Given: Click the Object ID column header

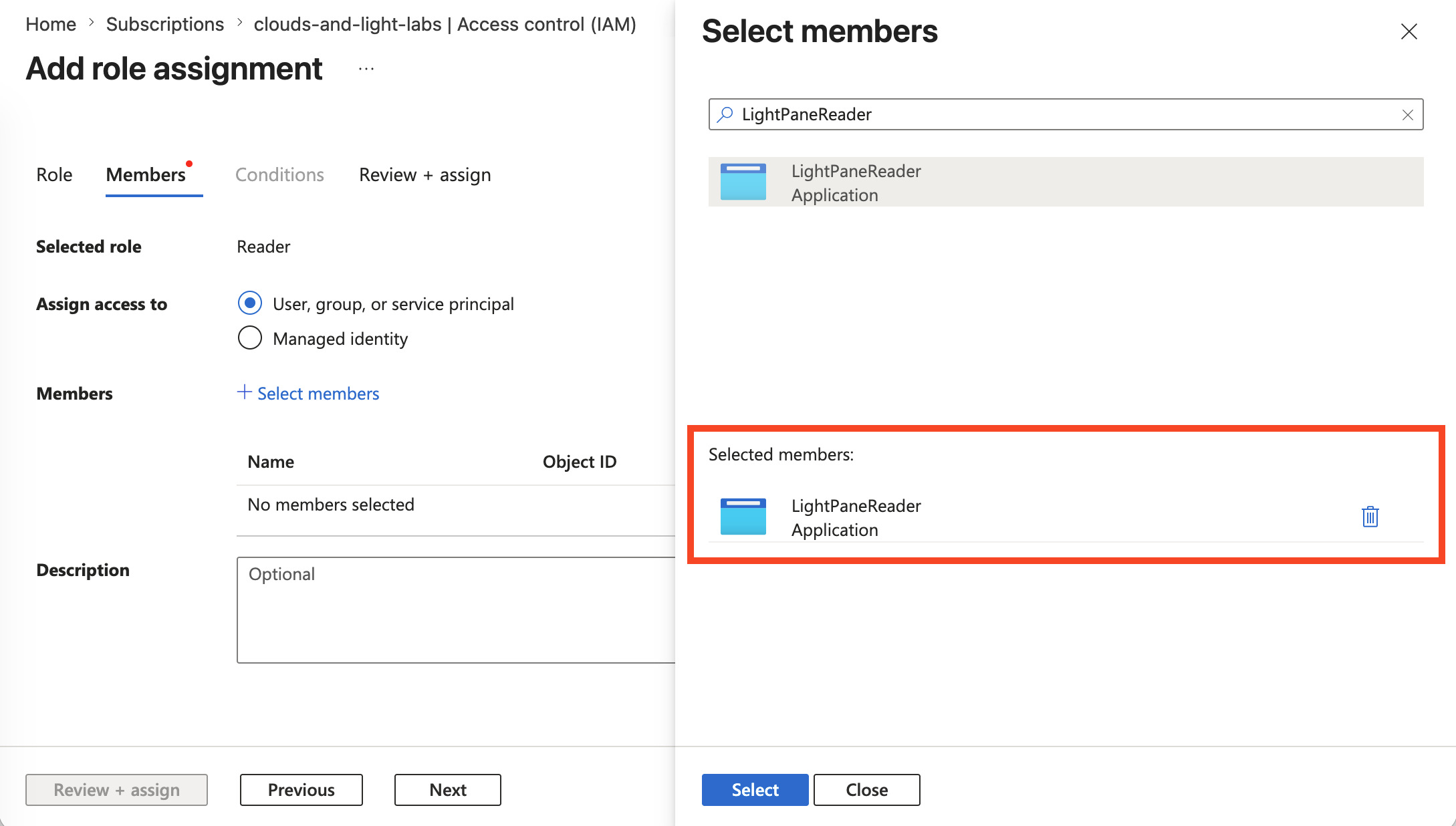Looking at the screenshot, I should pyautogui.click(x=580, y=462).
